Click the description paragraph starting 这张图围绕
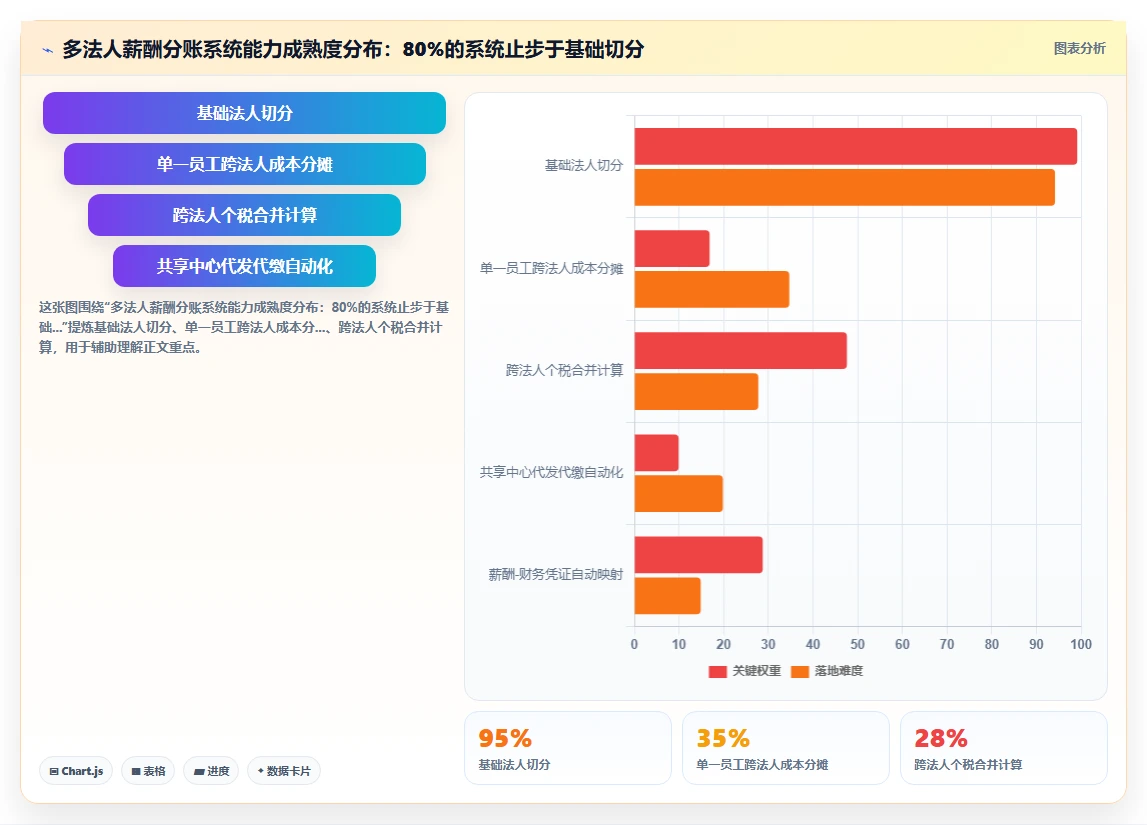Viewport: 1147px width, 825px height. pos(244,327)
